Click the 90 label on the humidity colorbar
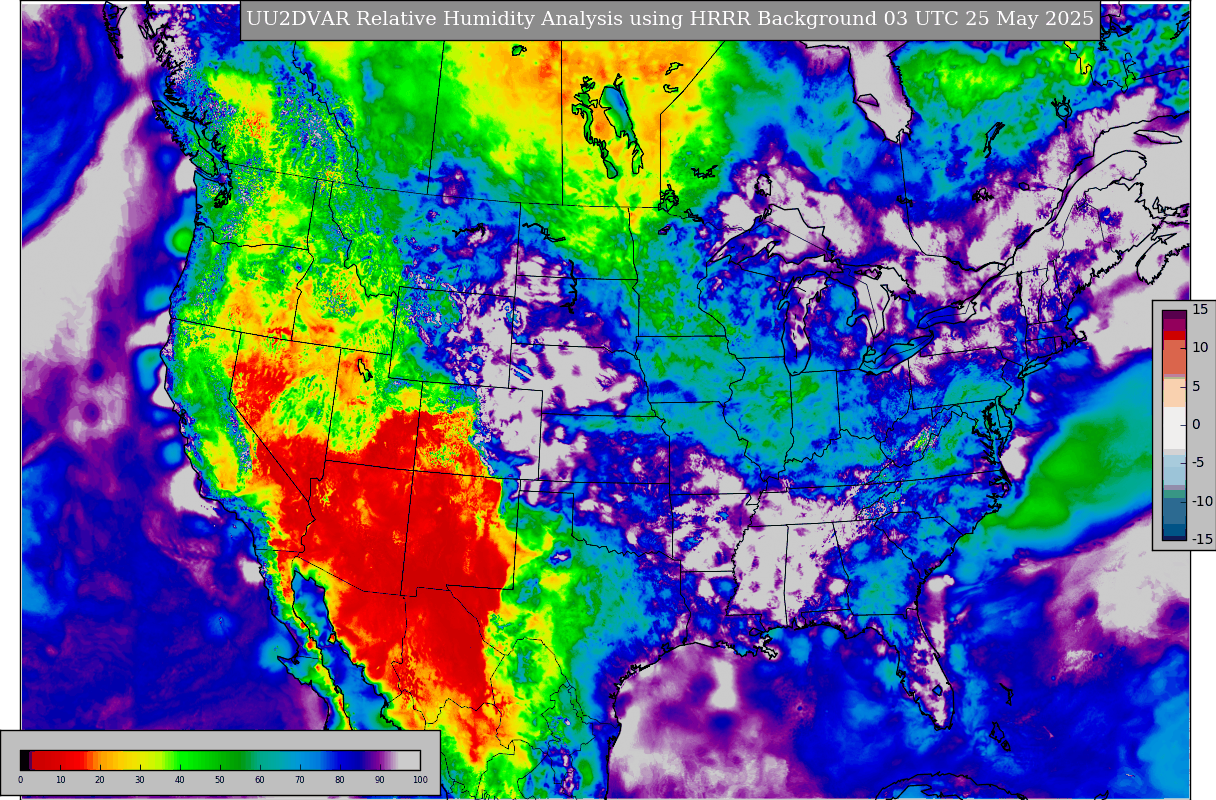 [380, 780]
